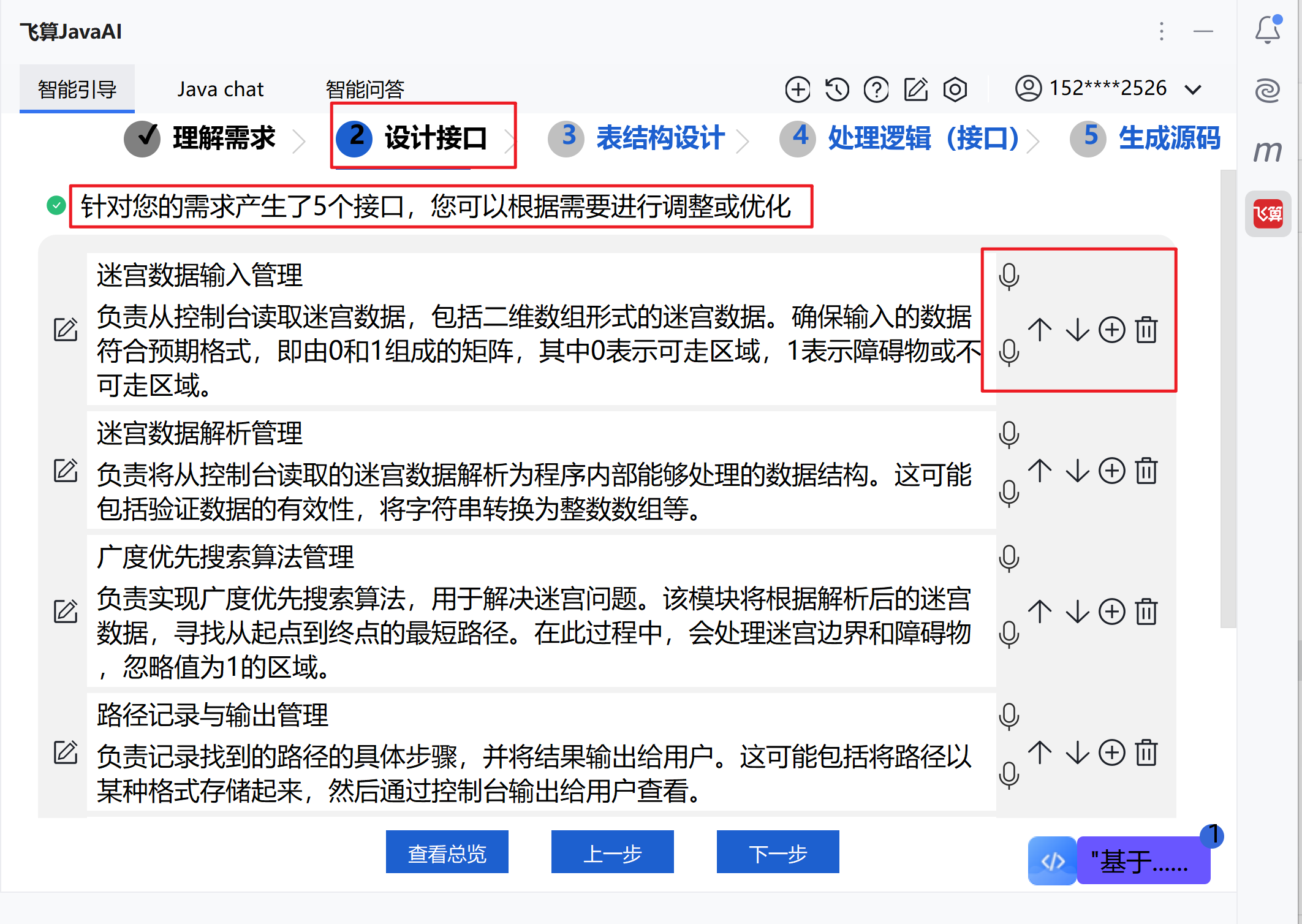This screenshot has height=924, width=1302.
Task: Move 迷宫数据解析管理 down with arrow icon
Action: click(x=1077, y=471)
